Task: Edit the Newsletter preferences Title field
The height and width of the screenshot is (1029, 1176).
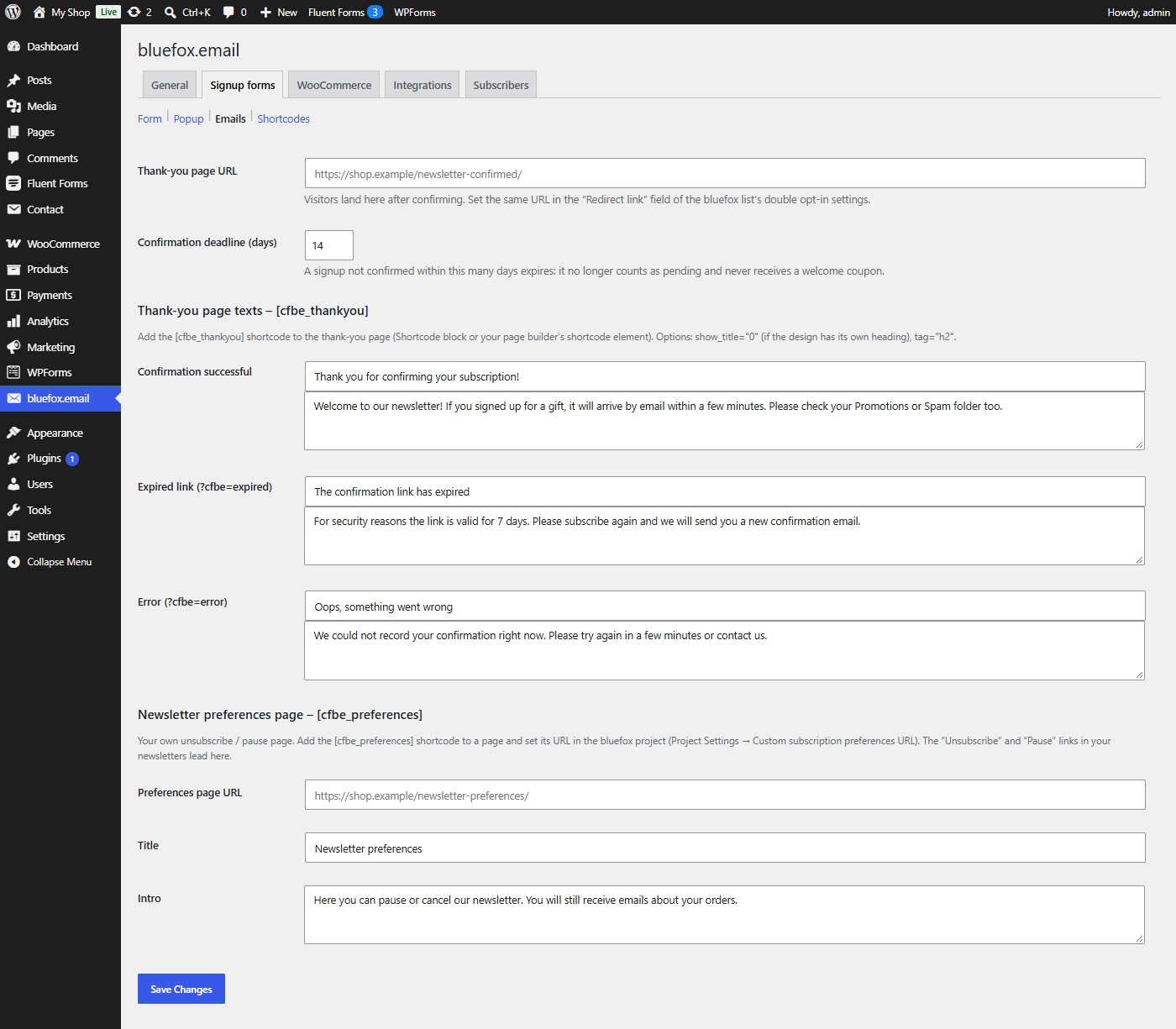Action: click(x=725, y=848)
